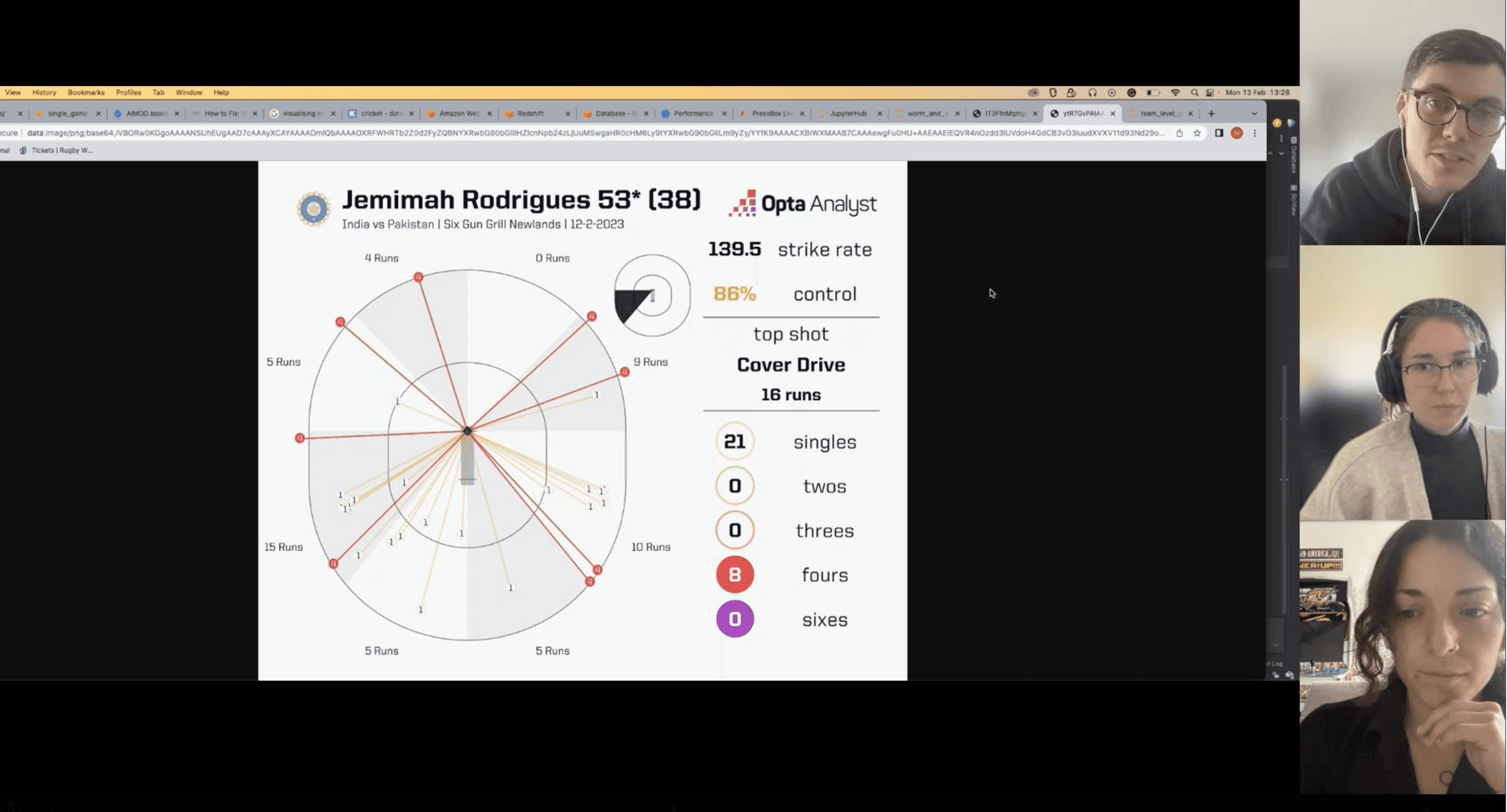Click the headphones icon in menu bar
This screenshot has height=812, width=1507.
(1092, 93)
